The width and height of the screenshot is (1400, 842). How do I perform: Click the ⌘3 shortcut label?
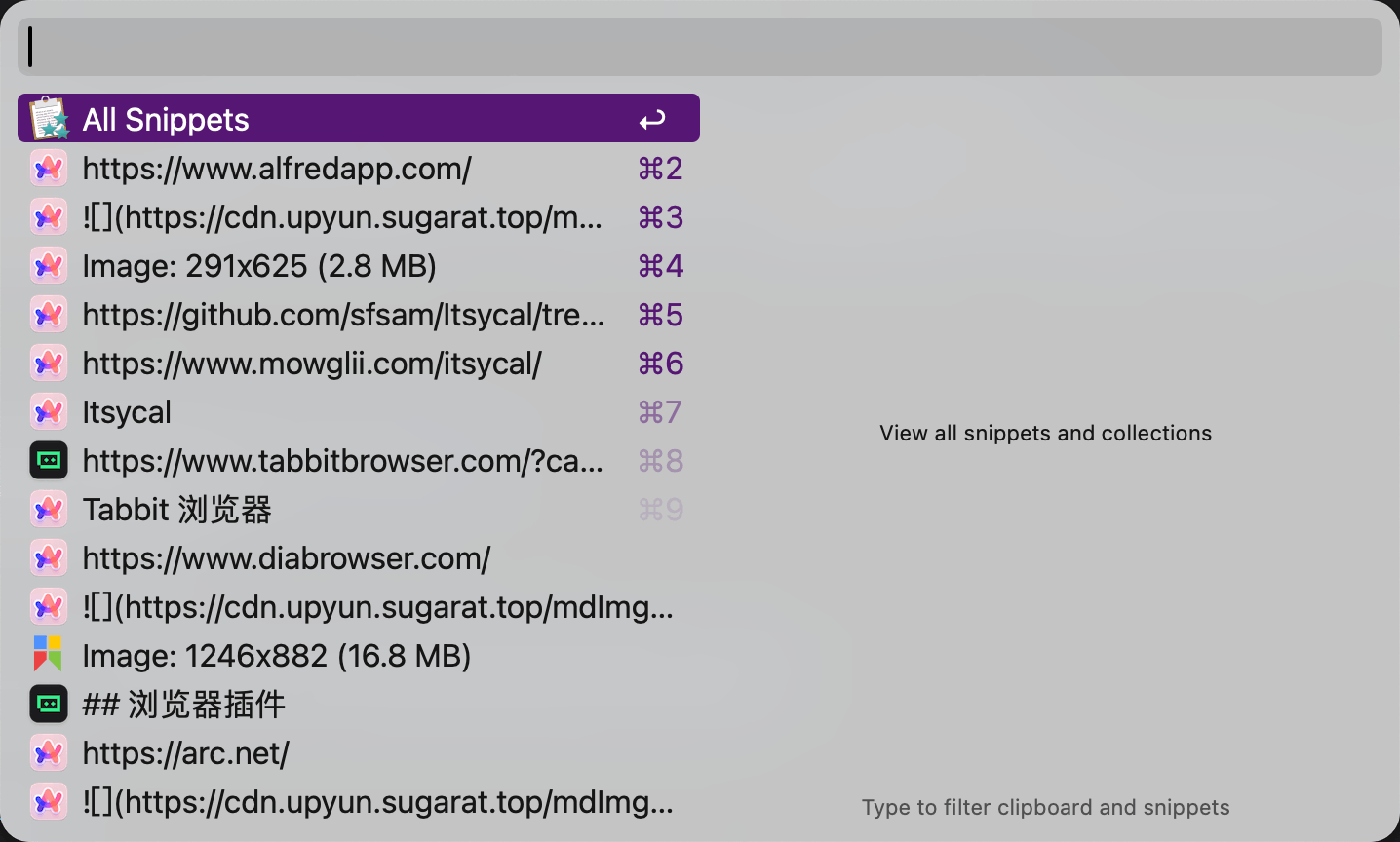(x=660, y=217)
